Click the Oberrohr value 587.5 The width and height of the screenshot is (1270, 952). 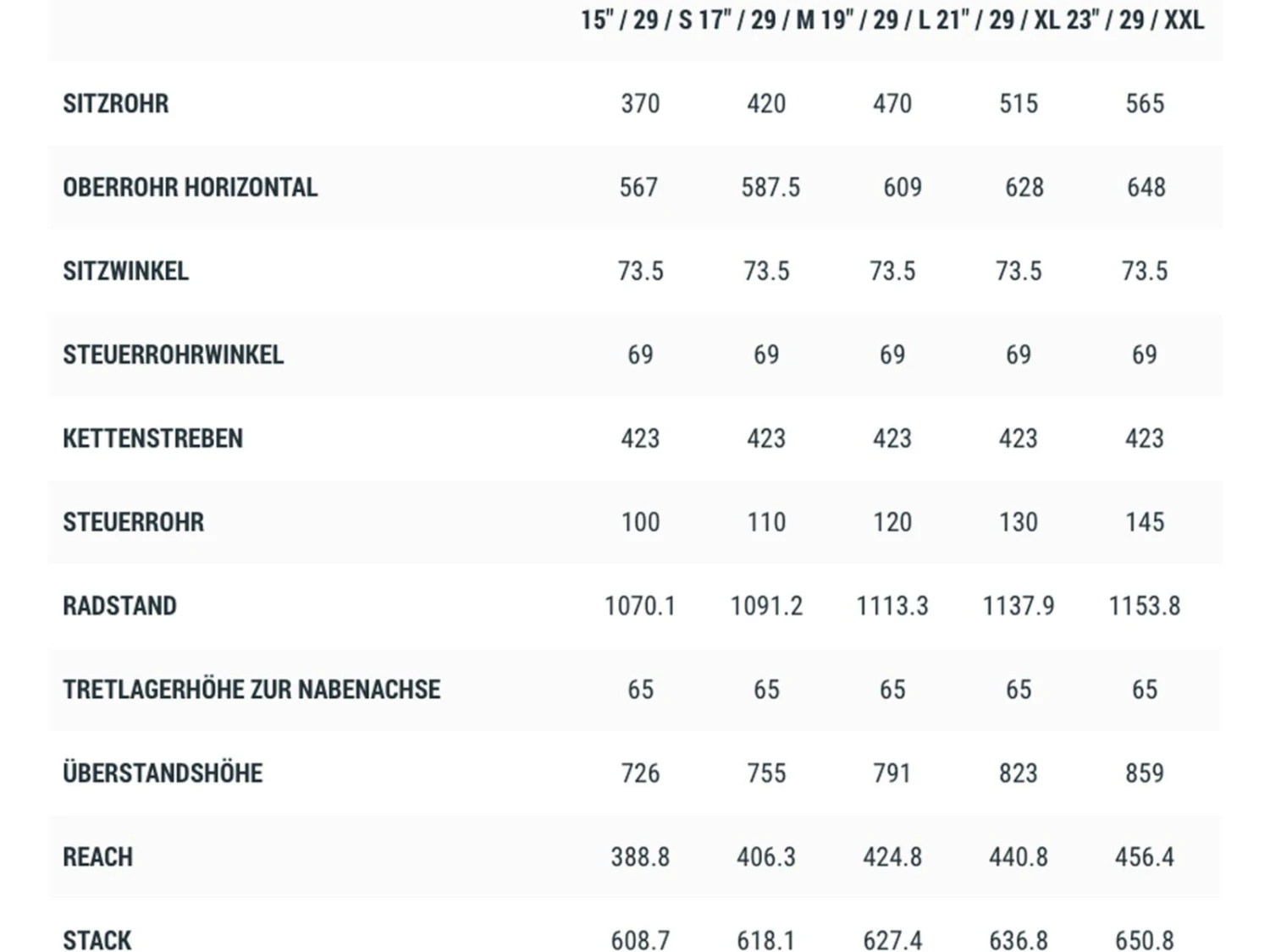(x=770, y=187)
